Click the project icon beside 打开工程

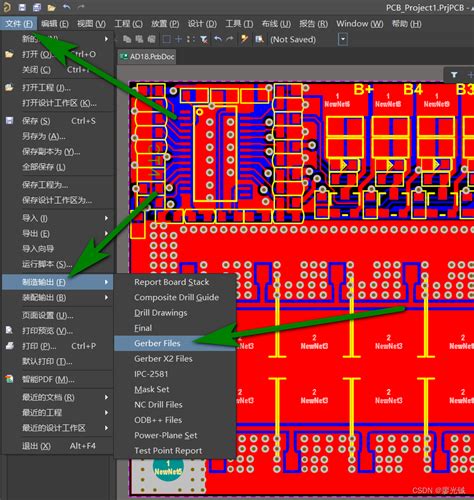(9, 88)
